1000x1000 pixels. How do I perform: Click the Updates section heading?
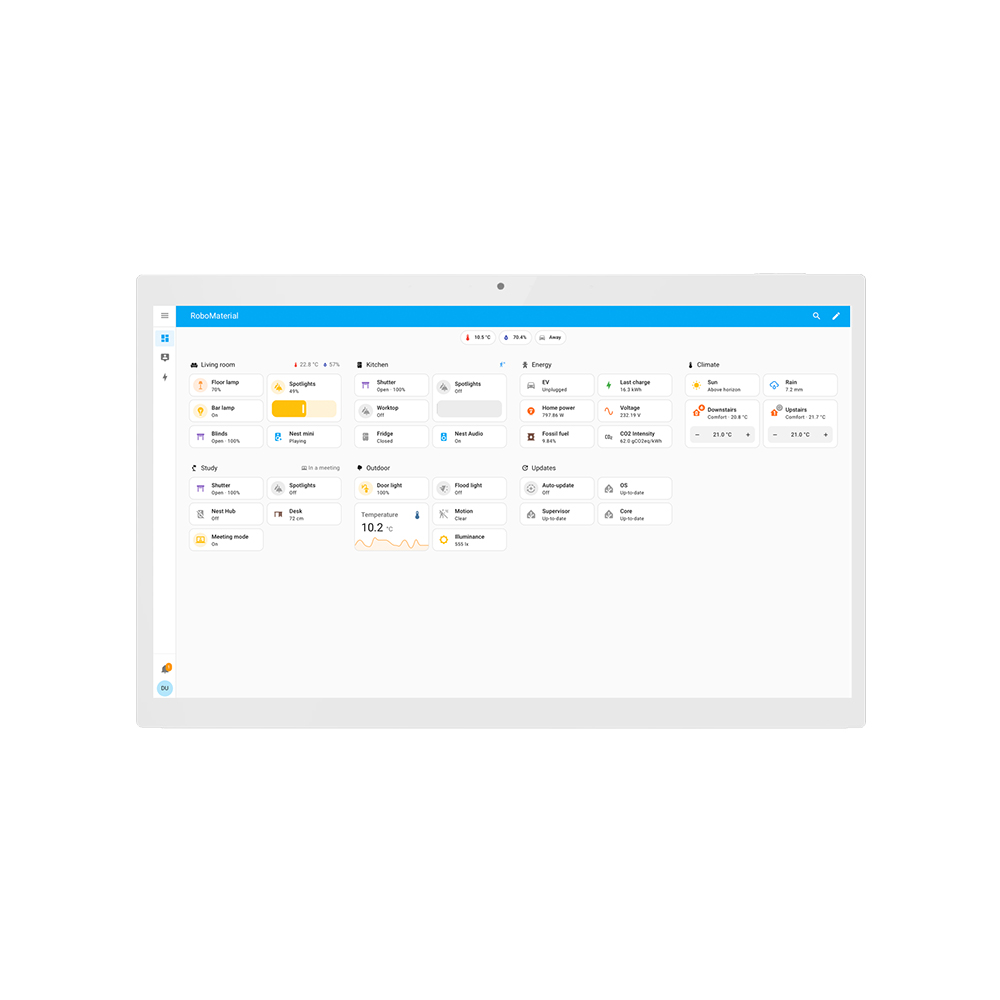pos(543,468)
